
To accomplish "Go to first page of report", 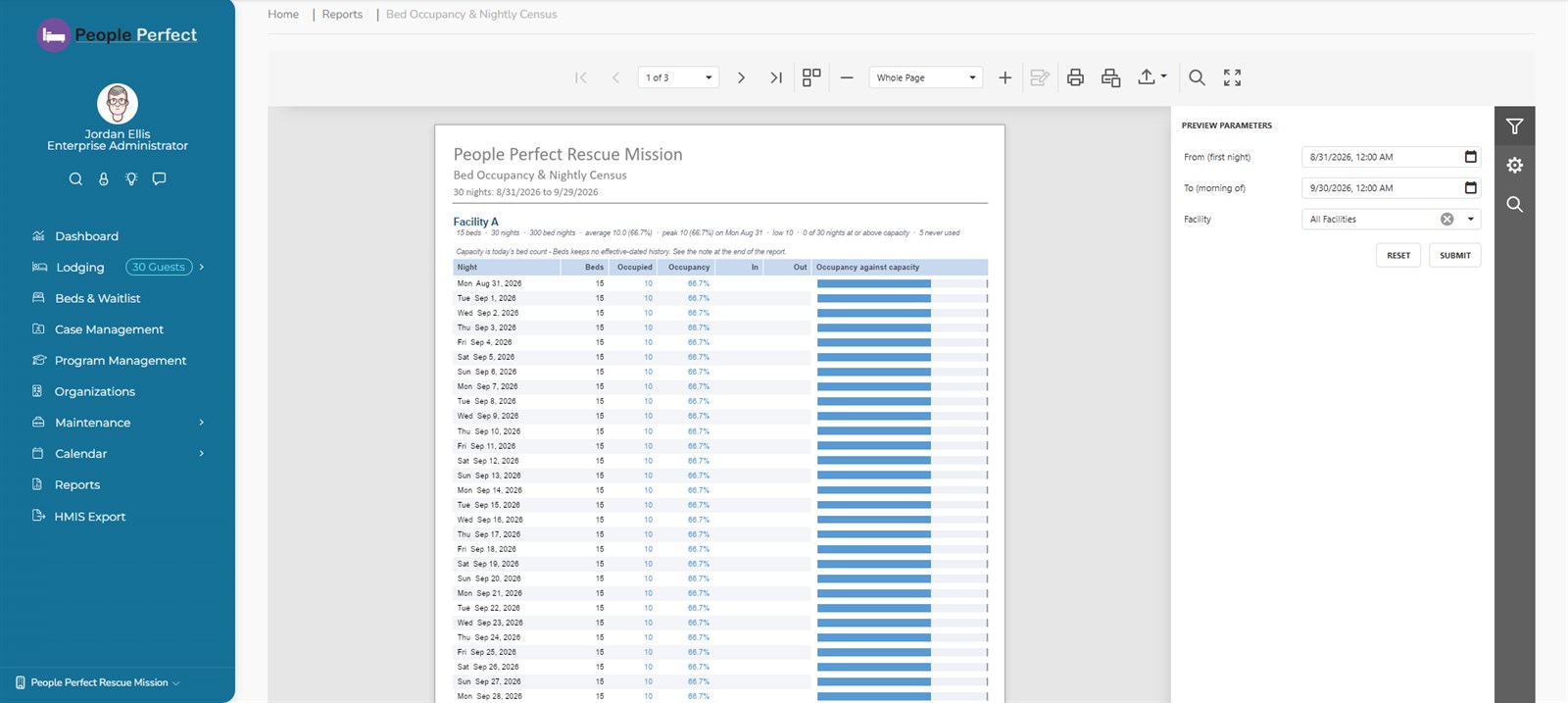I will [x=581, y=77].
